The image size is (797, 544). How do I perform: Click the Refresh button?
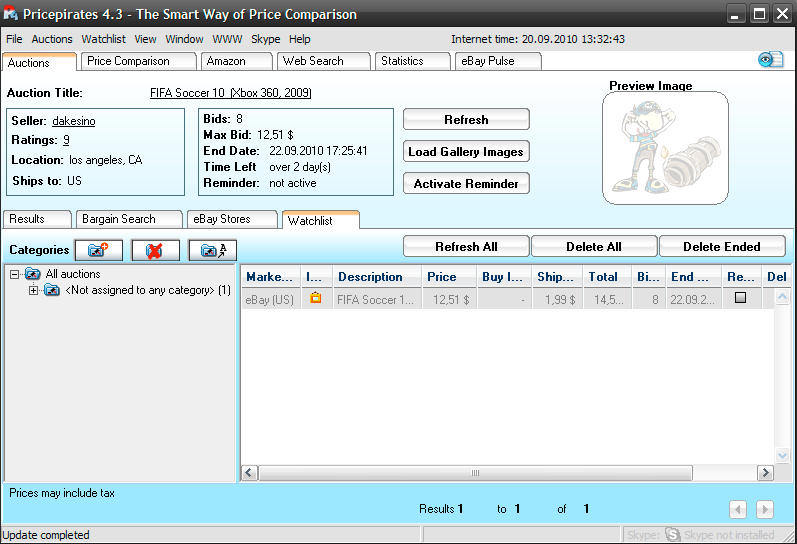pyautogui.click(x=466, y=119)
